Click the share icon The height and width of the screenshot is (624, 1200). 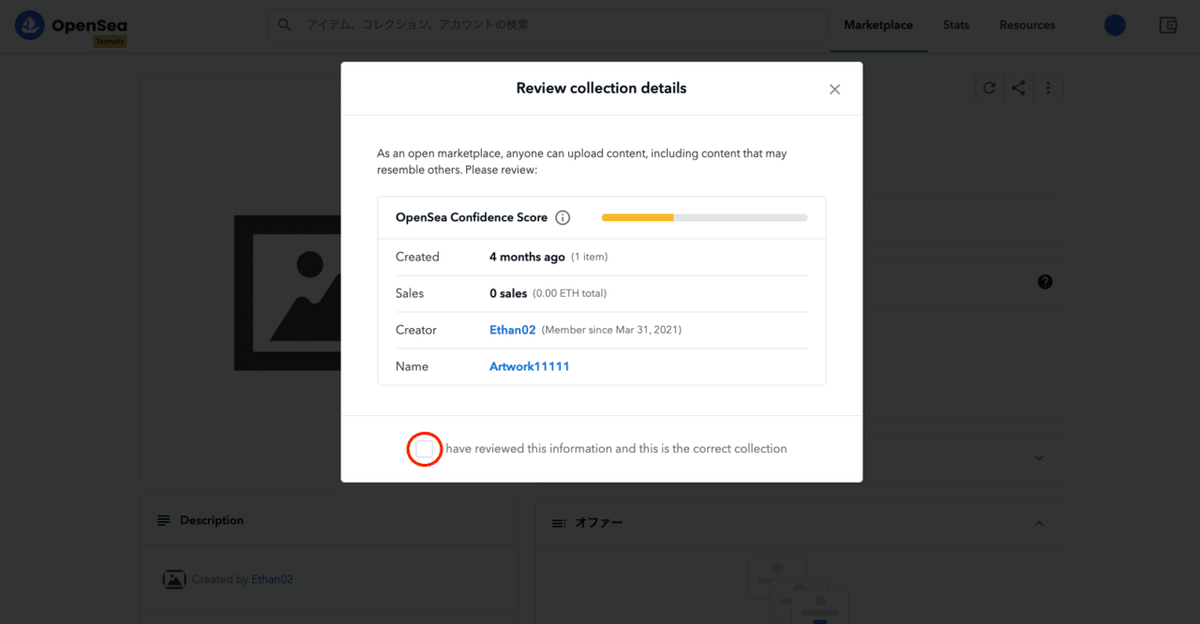click(1018, 88)
